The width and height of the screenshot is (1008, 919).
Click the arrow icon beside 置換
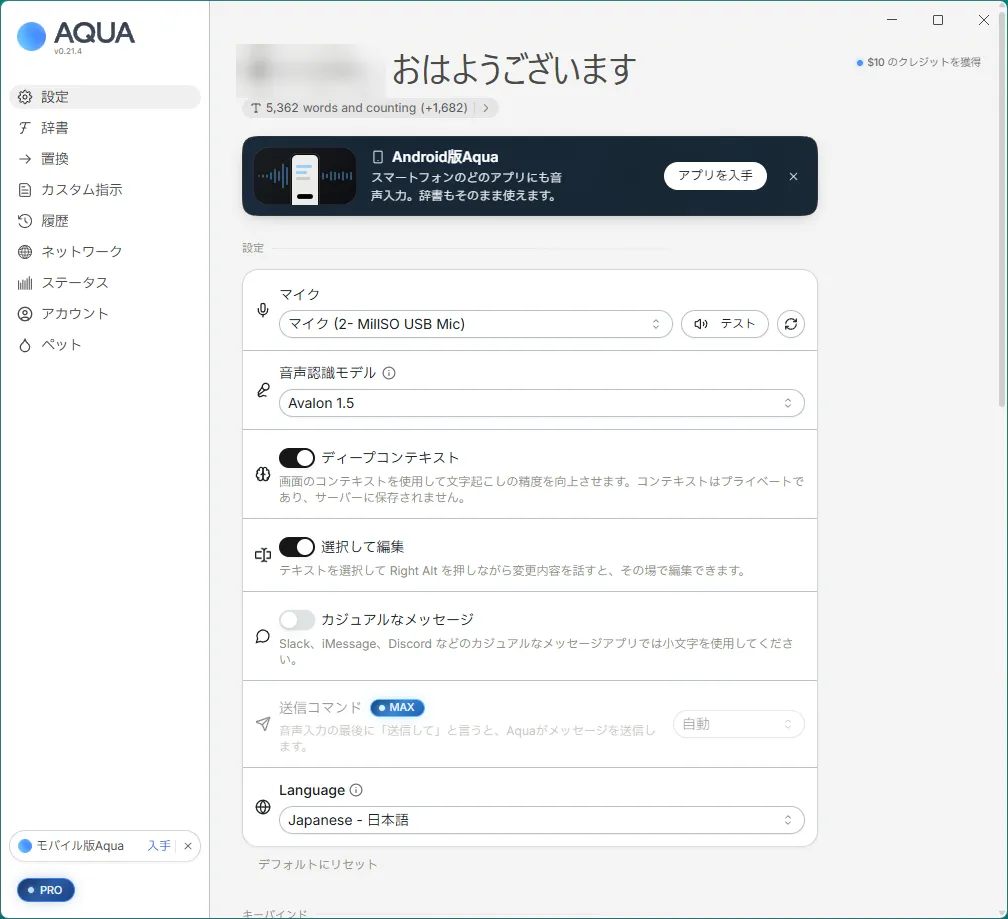24,159
